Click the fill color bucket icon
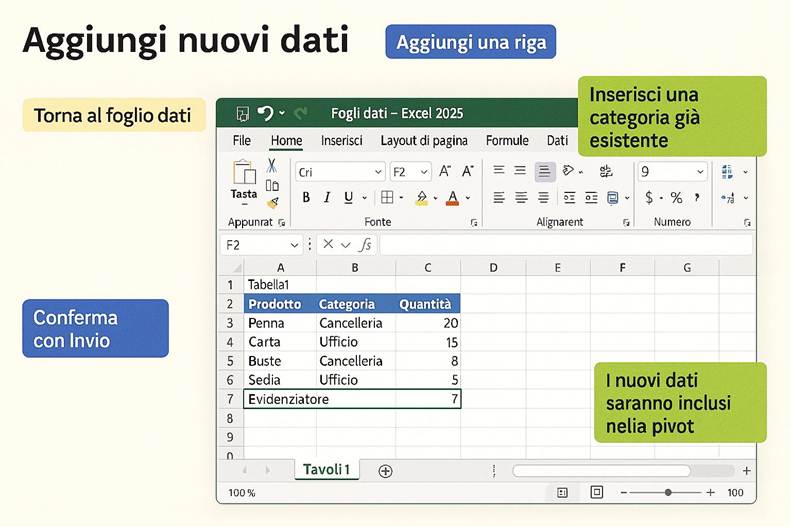 pyautogui.click(x=422, y=198)
